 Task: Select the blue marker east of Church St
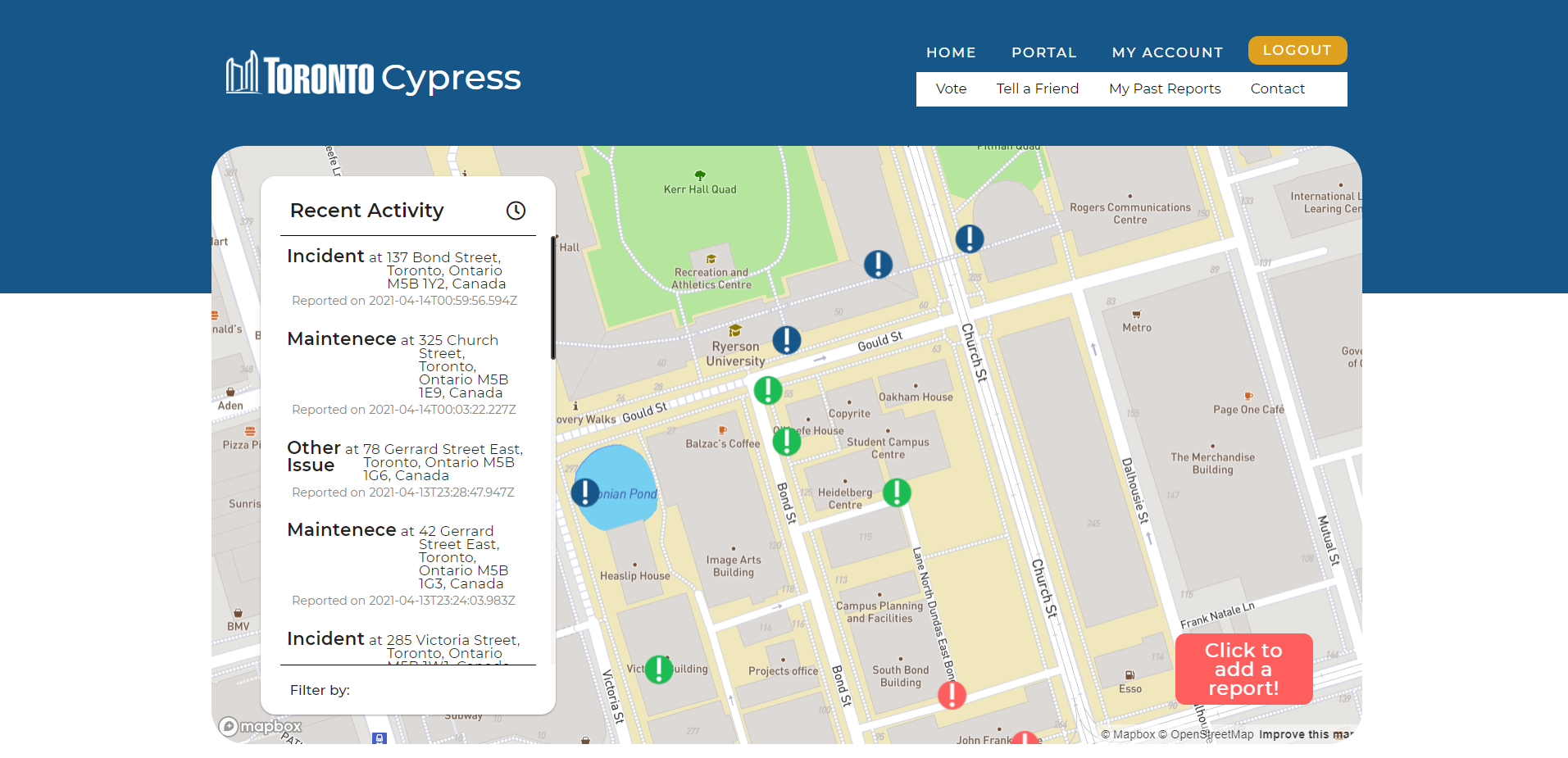[970, 238]
